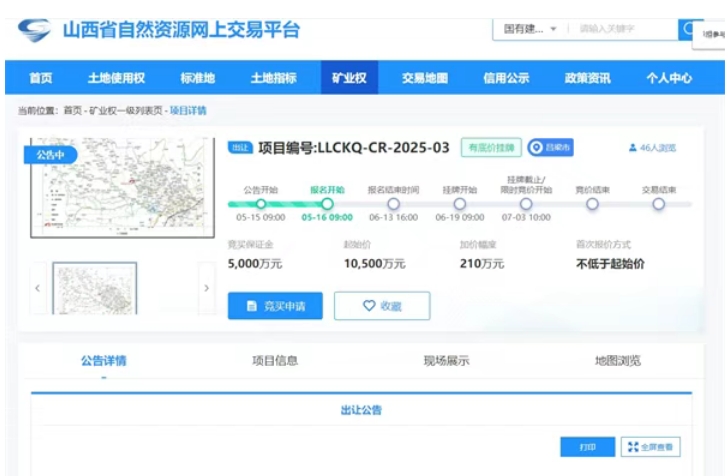The width and height of the screenshot is (728, 476).
Task: Go to 土地使用权 in navigation bar
Action: coord(116,78)
